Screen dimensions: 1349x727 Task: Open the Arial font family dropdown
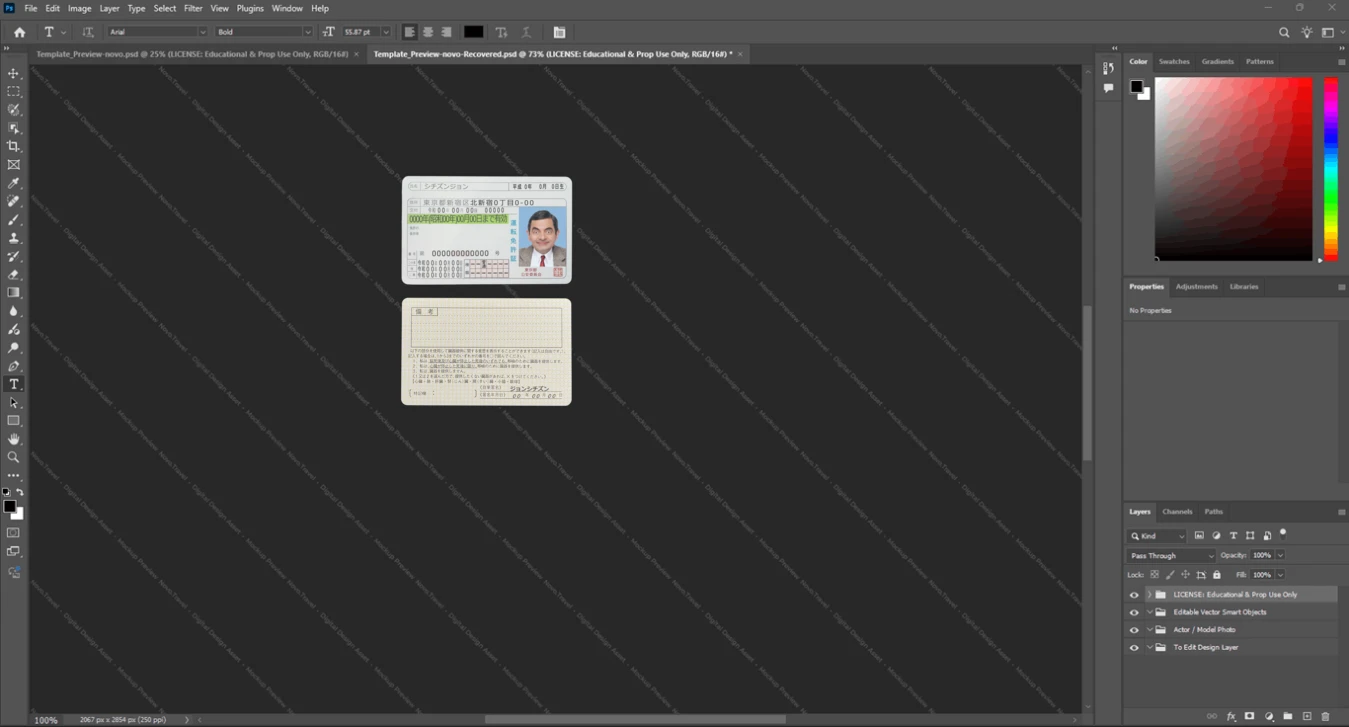(x=157, y=32)
